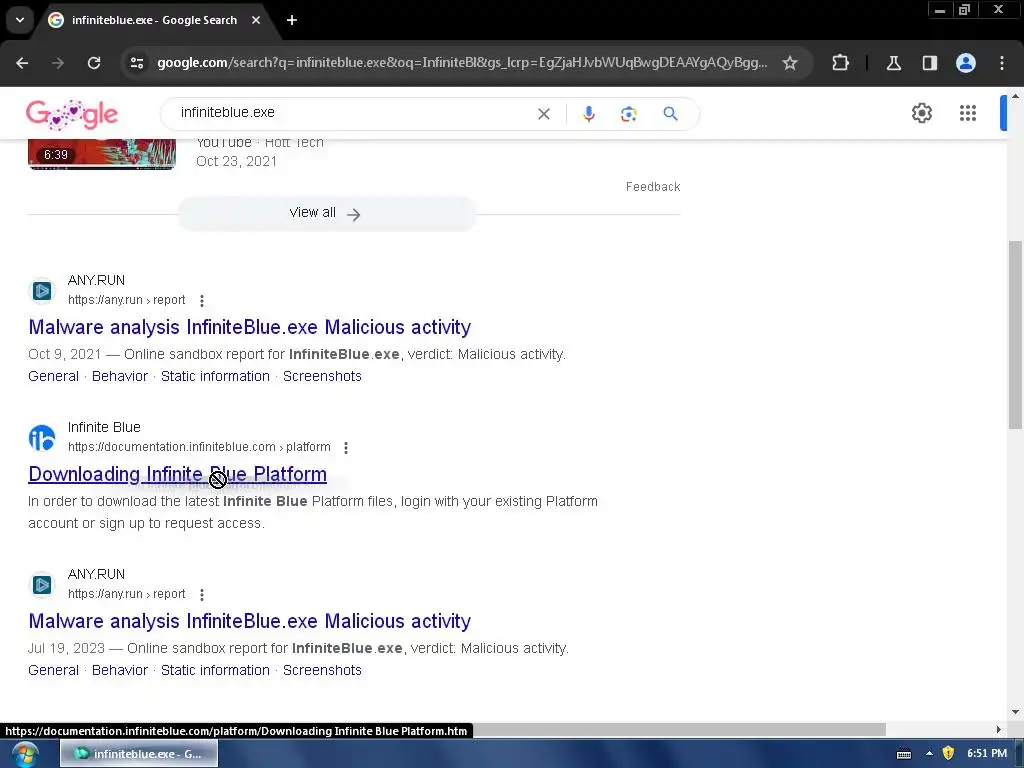Open Oct 9, 2021 Malware analysis InfiniteBlue.exe result
Screen dimensions: 1024x768
249,327
